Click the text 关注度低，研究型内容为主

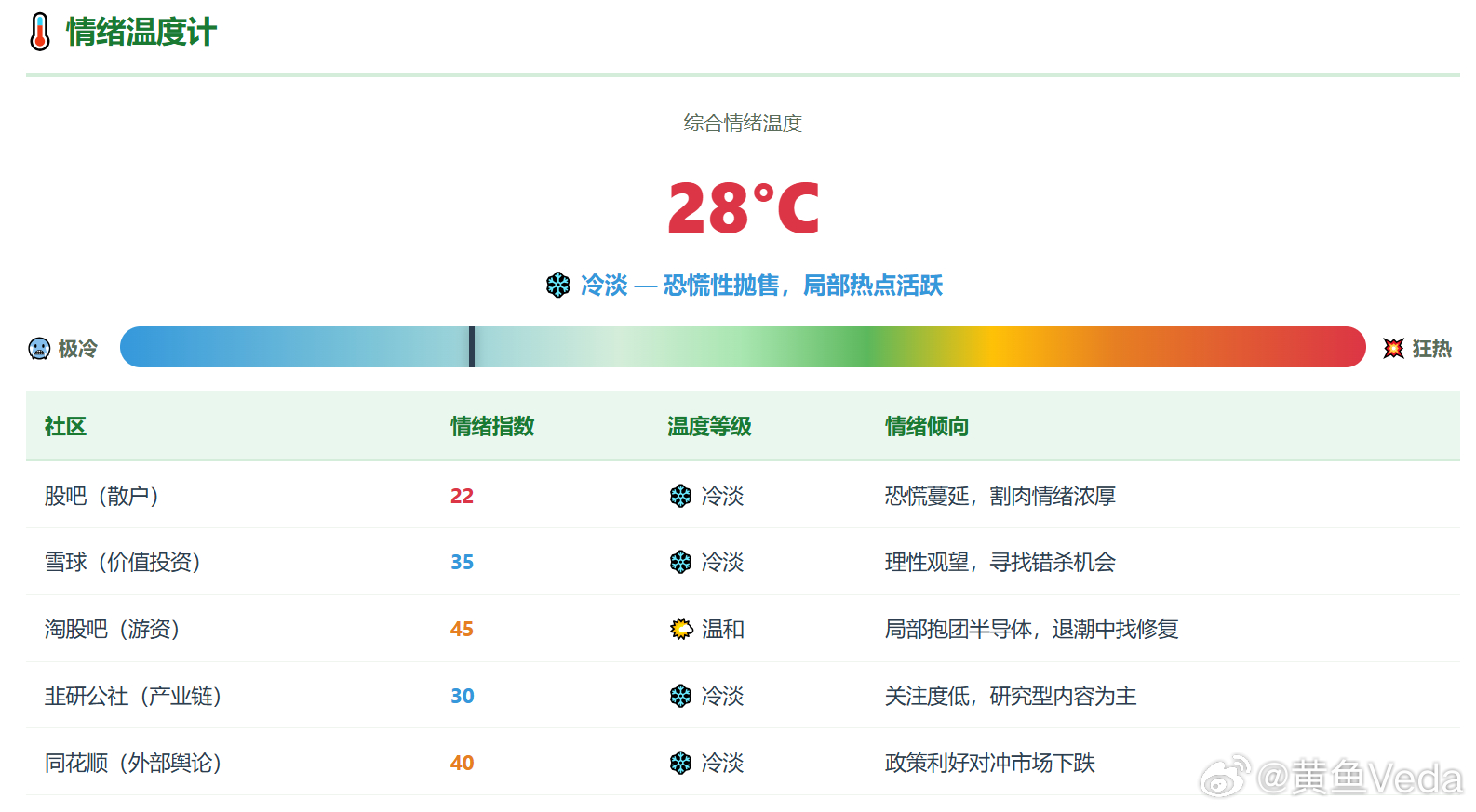coord(1011,696)
